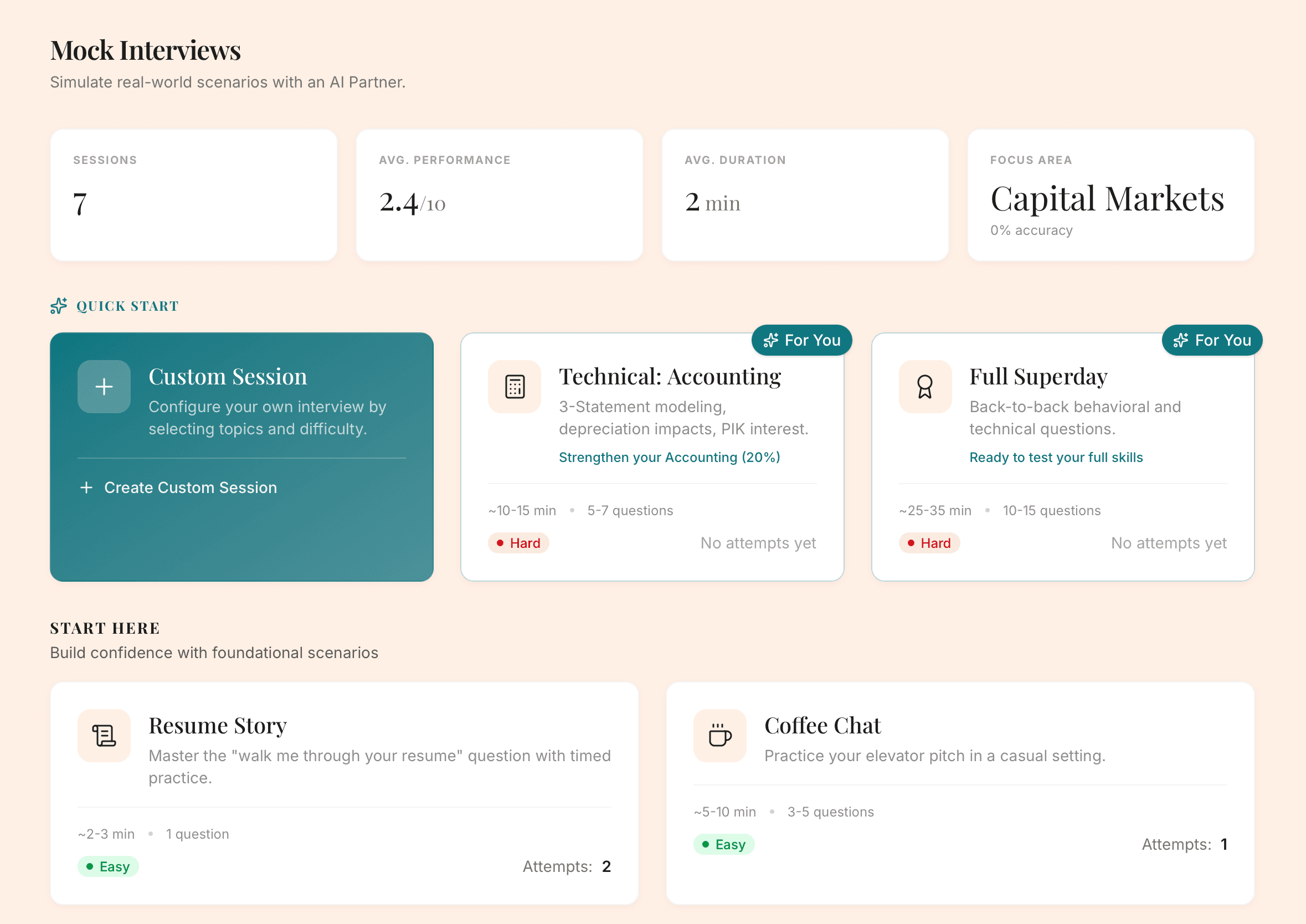The image size is (1306, 924).
Task: Open the Resume Story scenario title
Action: (x=218, y=726)
